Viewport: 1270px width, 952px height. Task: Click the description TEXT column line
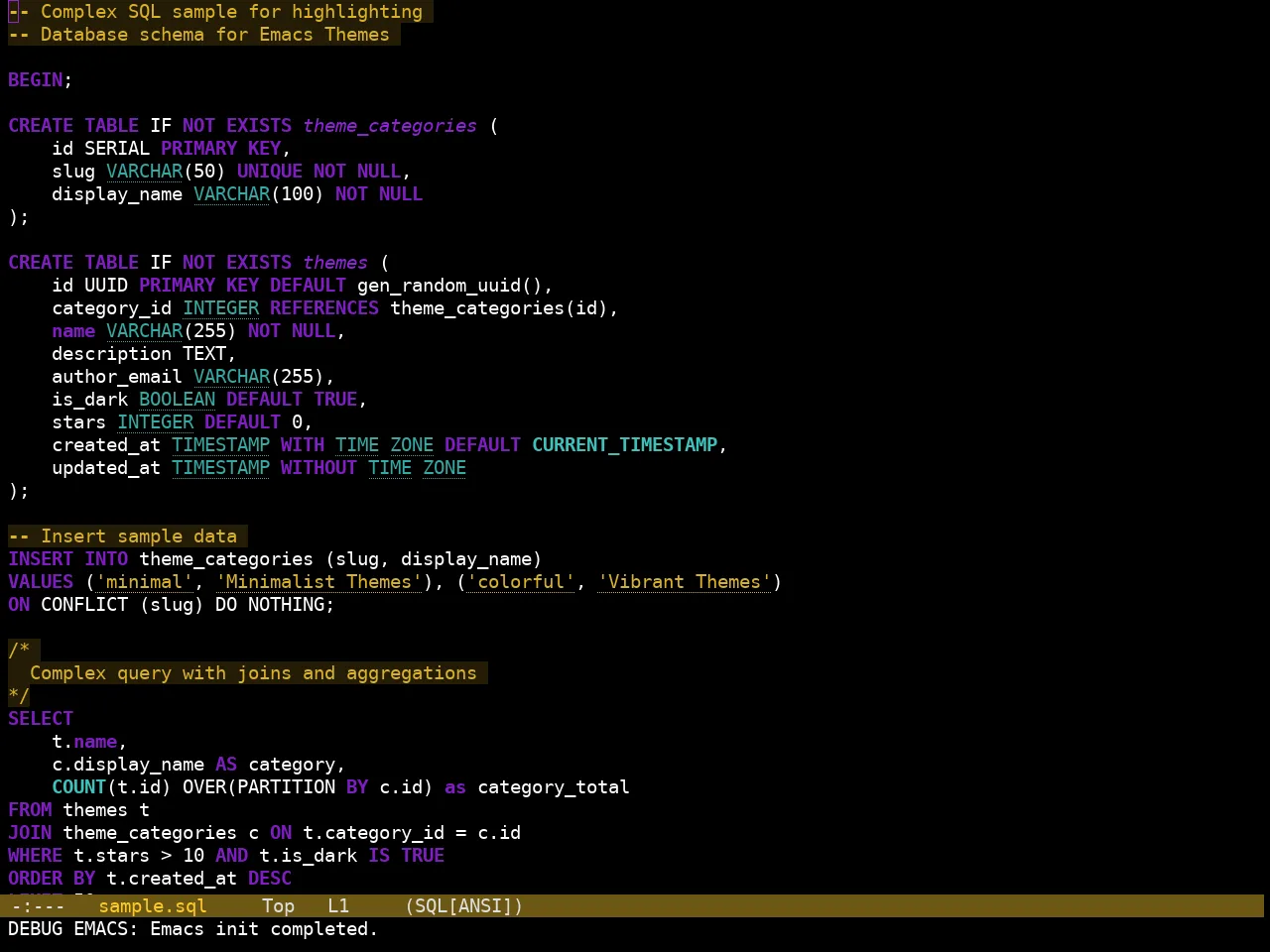pyautogui.click(x=144, y=353)
